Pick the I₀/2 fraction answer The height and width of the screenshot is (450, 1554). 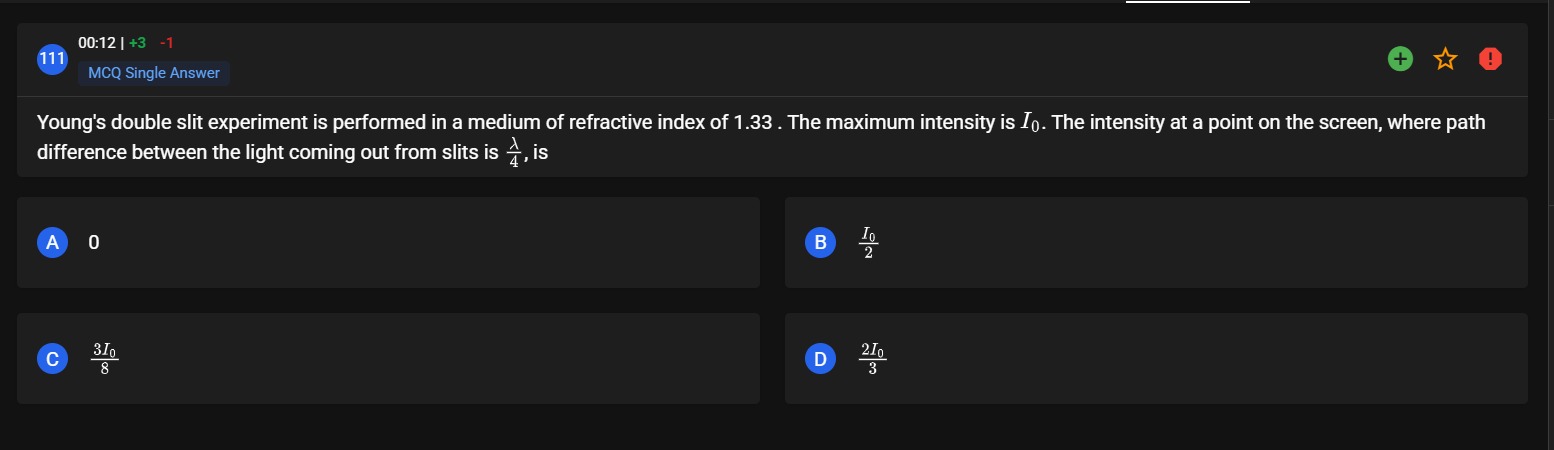coord(868,242)
